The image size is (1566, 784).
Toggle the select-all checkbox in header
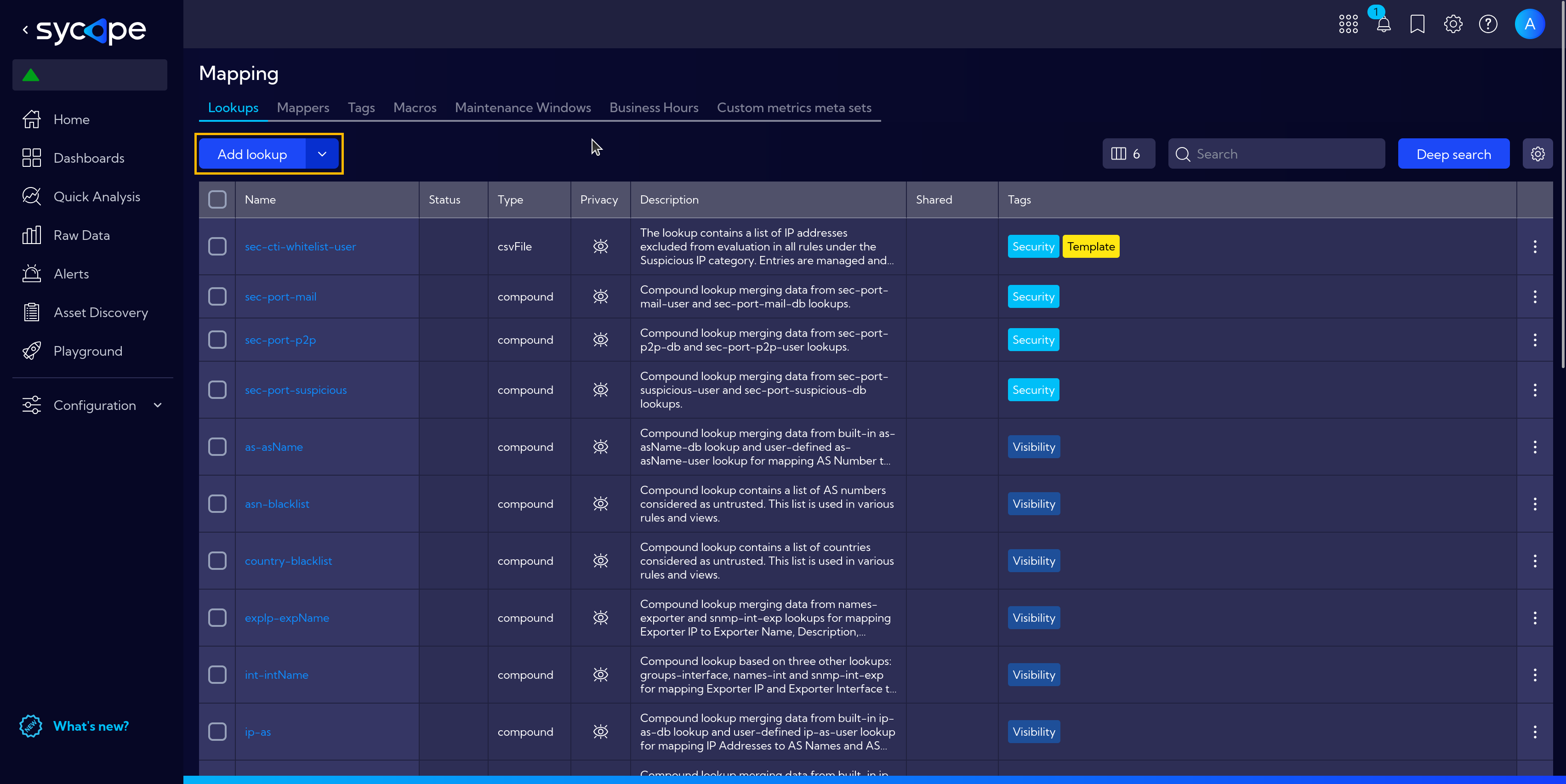217,199
